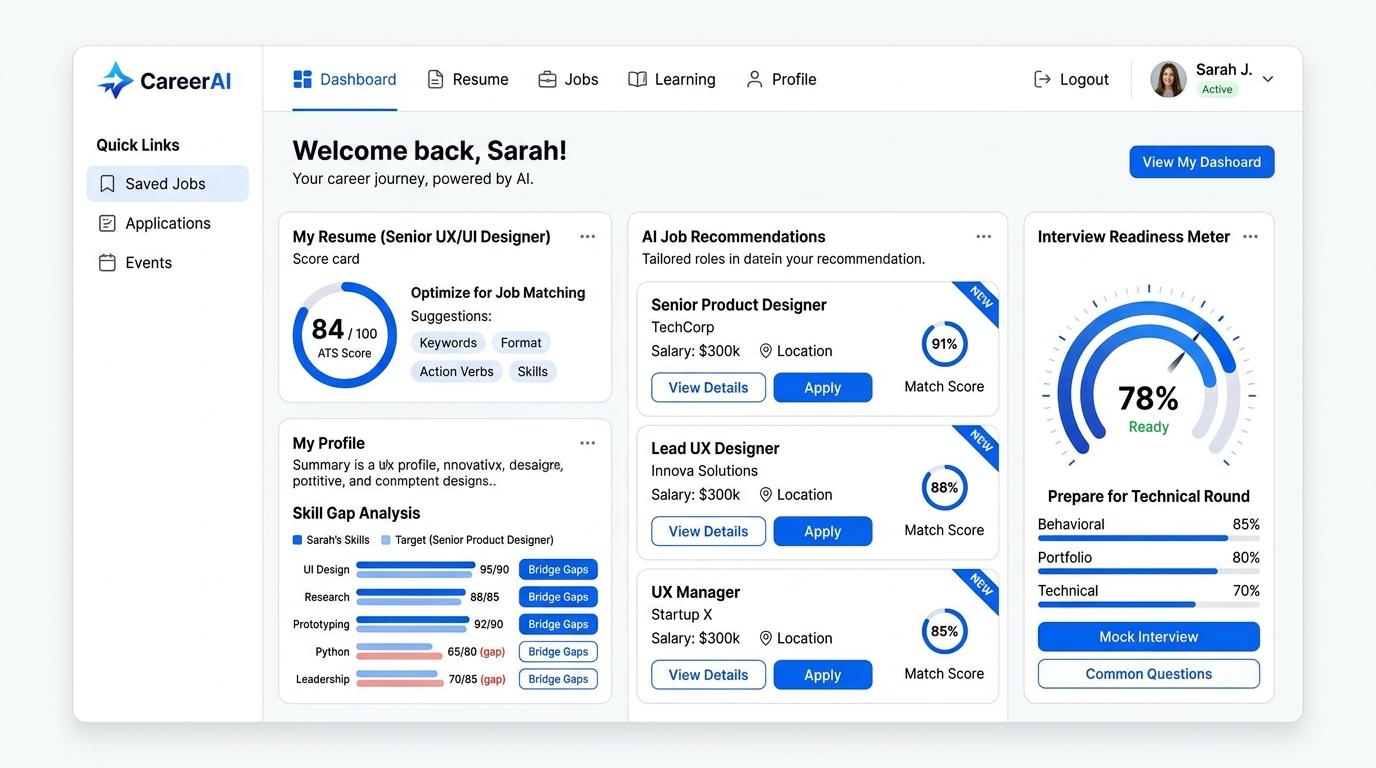Select the Profile tab
Viewport: 1376px width, 768px height.
click(x=782, y=79)
